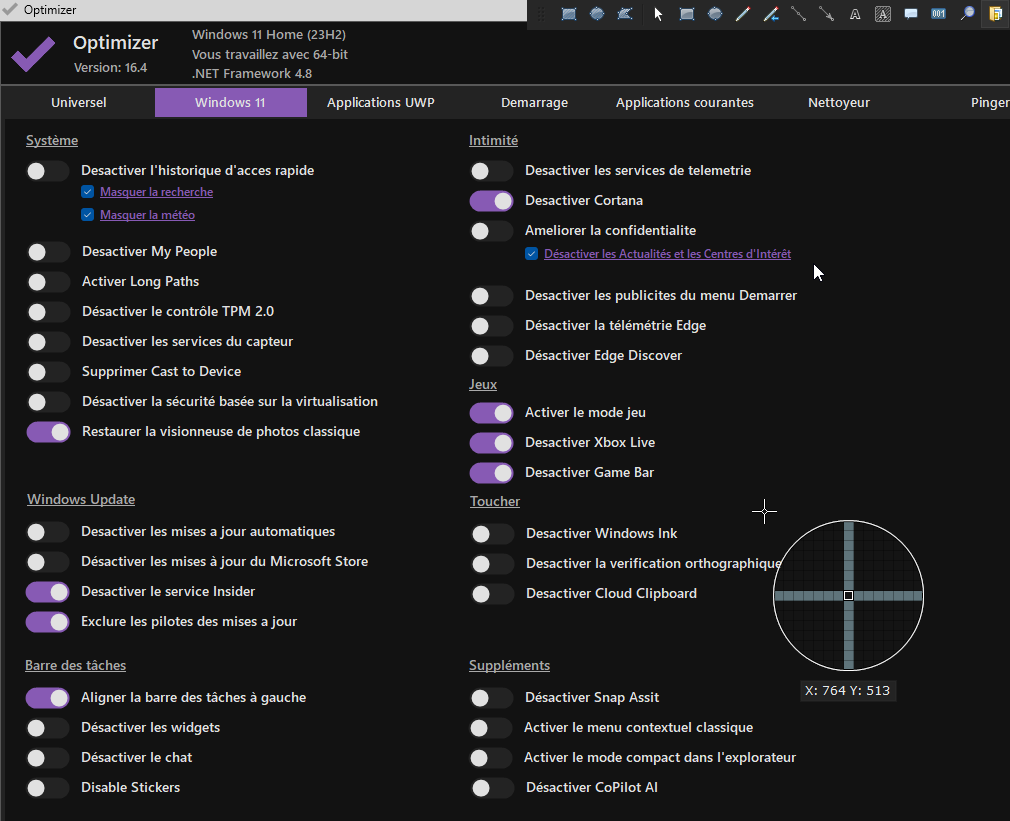Select the ellipse region capture tool

(597, 14)
